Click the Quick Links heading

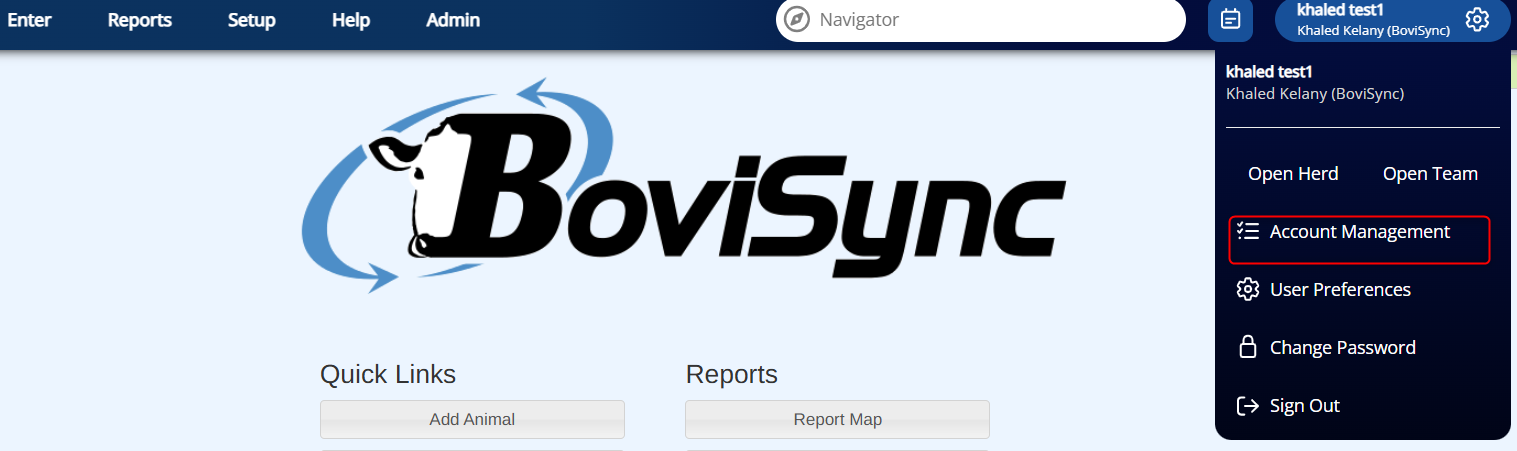click(x=388, y=375)
